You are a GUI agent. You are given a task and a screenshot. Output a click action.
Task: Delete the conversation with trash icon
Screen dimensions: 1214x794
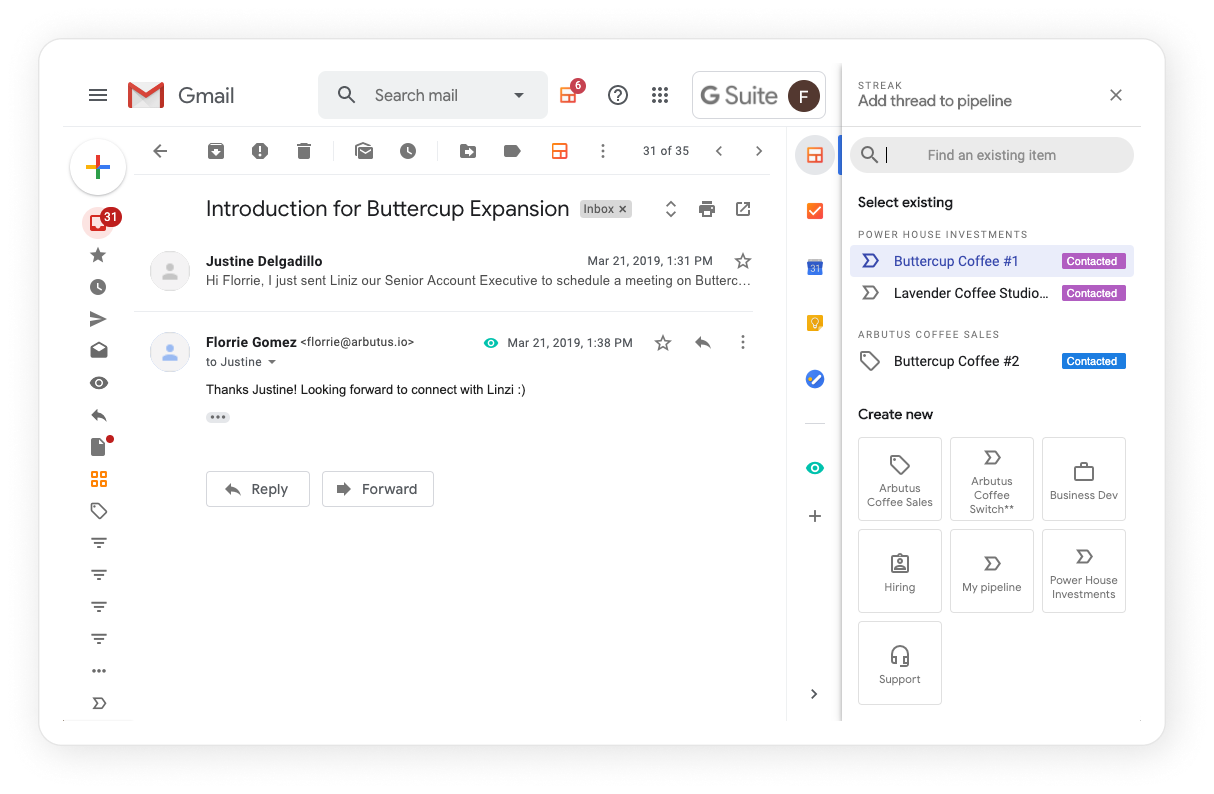pos(304,151)
